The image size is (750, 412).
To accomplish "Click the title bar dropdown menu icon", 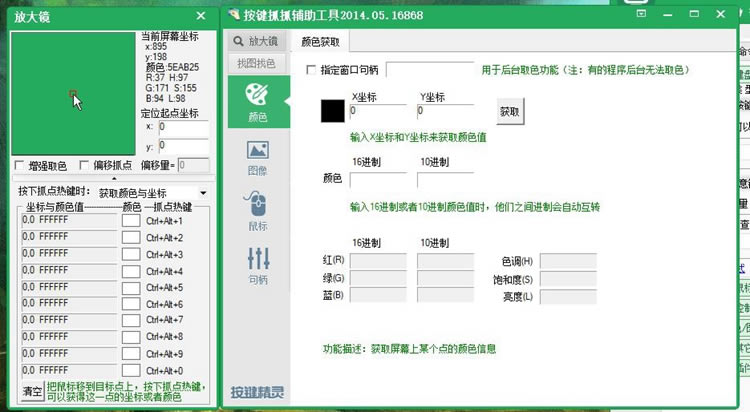I will pos(642,14).
